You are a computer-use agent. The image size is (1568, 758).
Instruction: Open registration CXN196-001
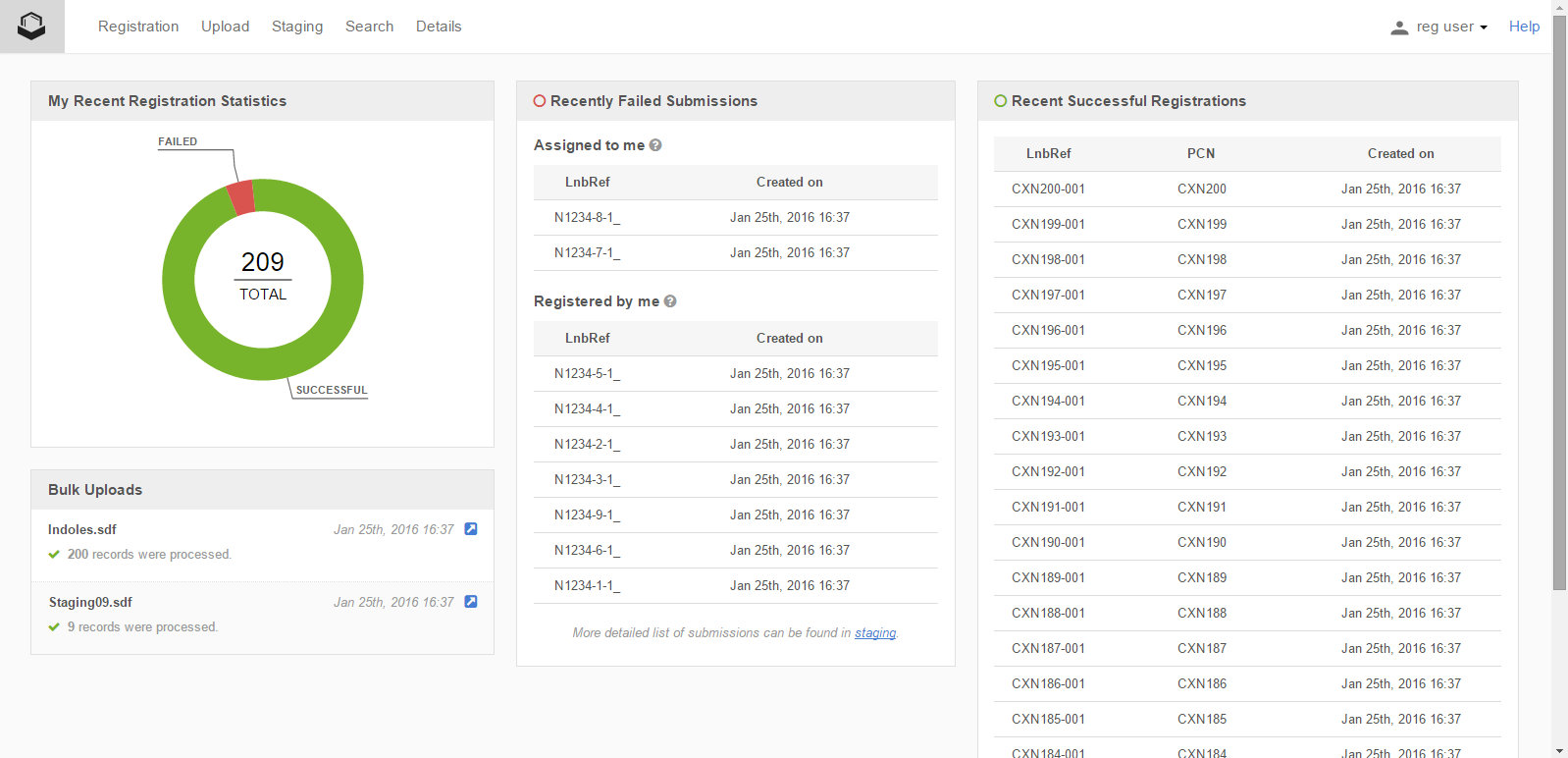tap(1049, 330)
